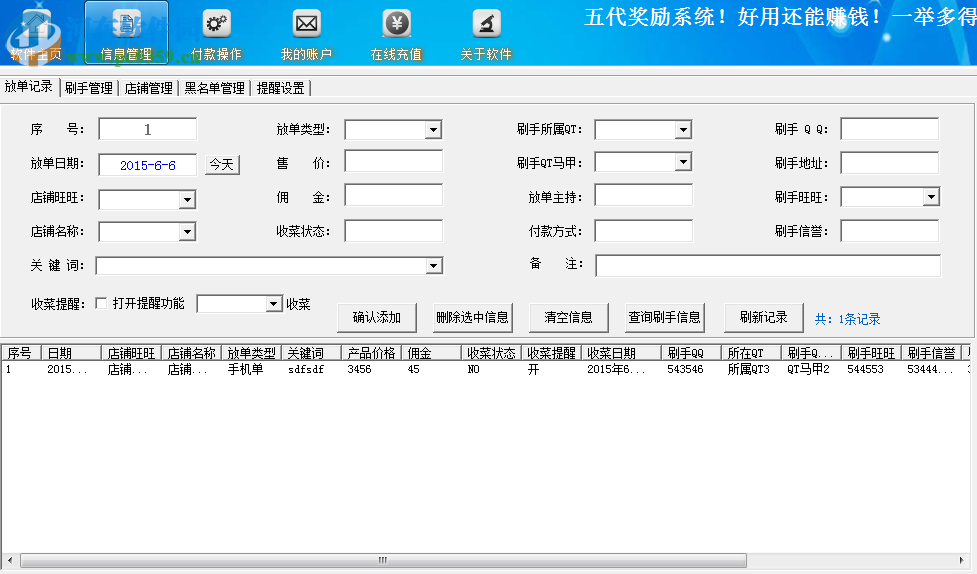Switch to the 刷手管理 tab
Screen dimensions: 977x574
88,88
